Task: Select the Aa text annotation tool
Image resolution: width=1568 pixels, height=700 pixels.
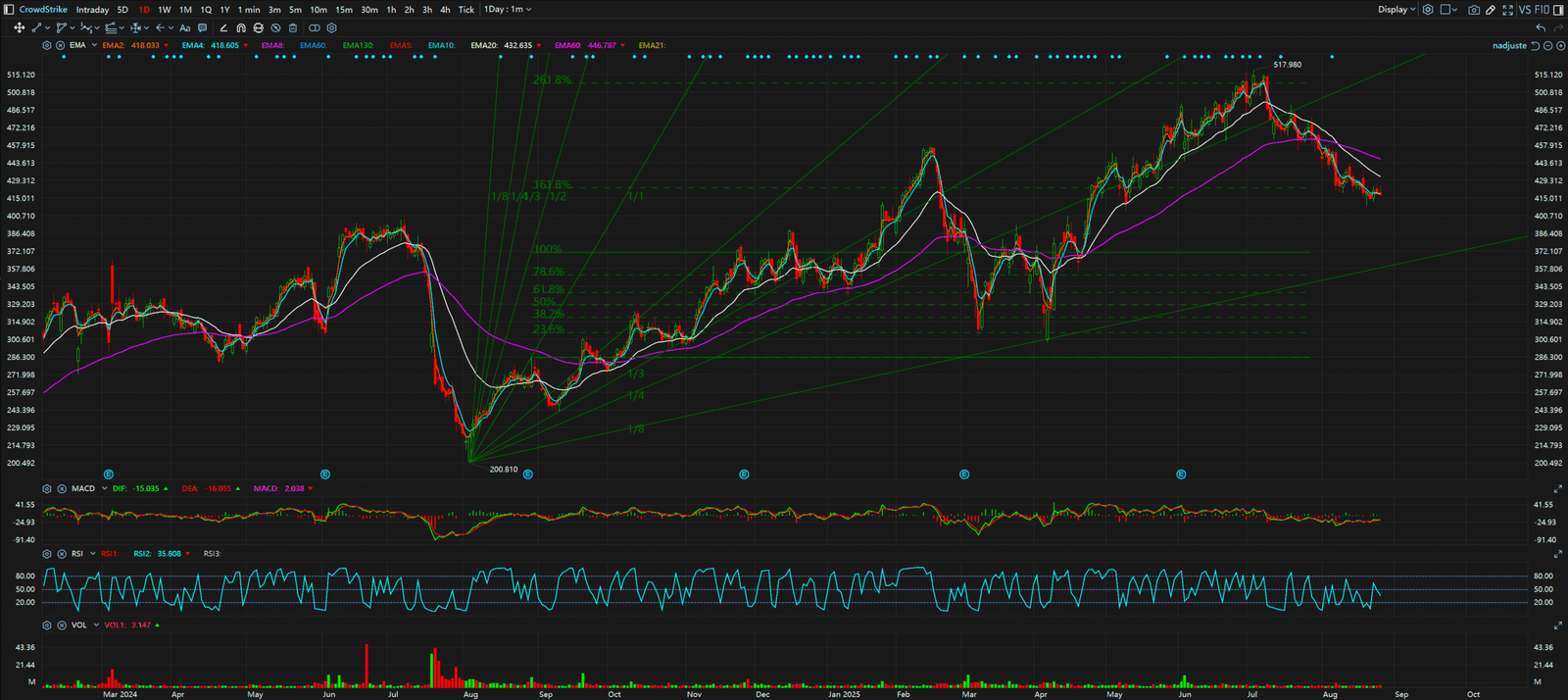Action: [x=185, y=28]
